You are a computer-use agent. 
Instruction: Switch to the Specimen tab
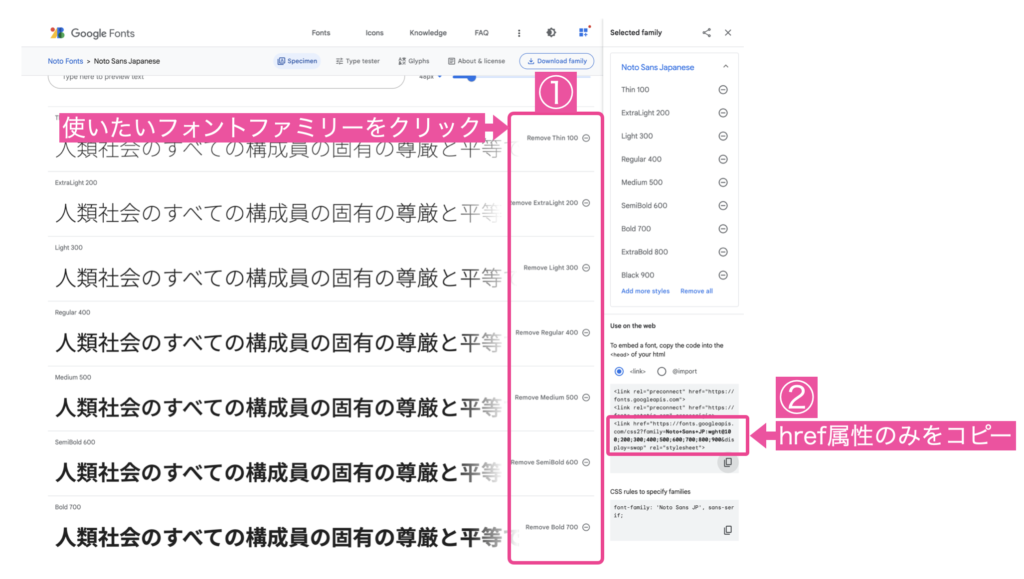(297, 61)
